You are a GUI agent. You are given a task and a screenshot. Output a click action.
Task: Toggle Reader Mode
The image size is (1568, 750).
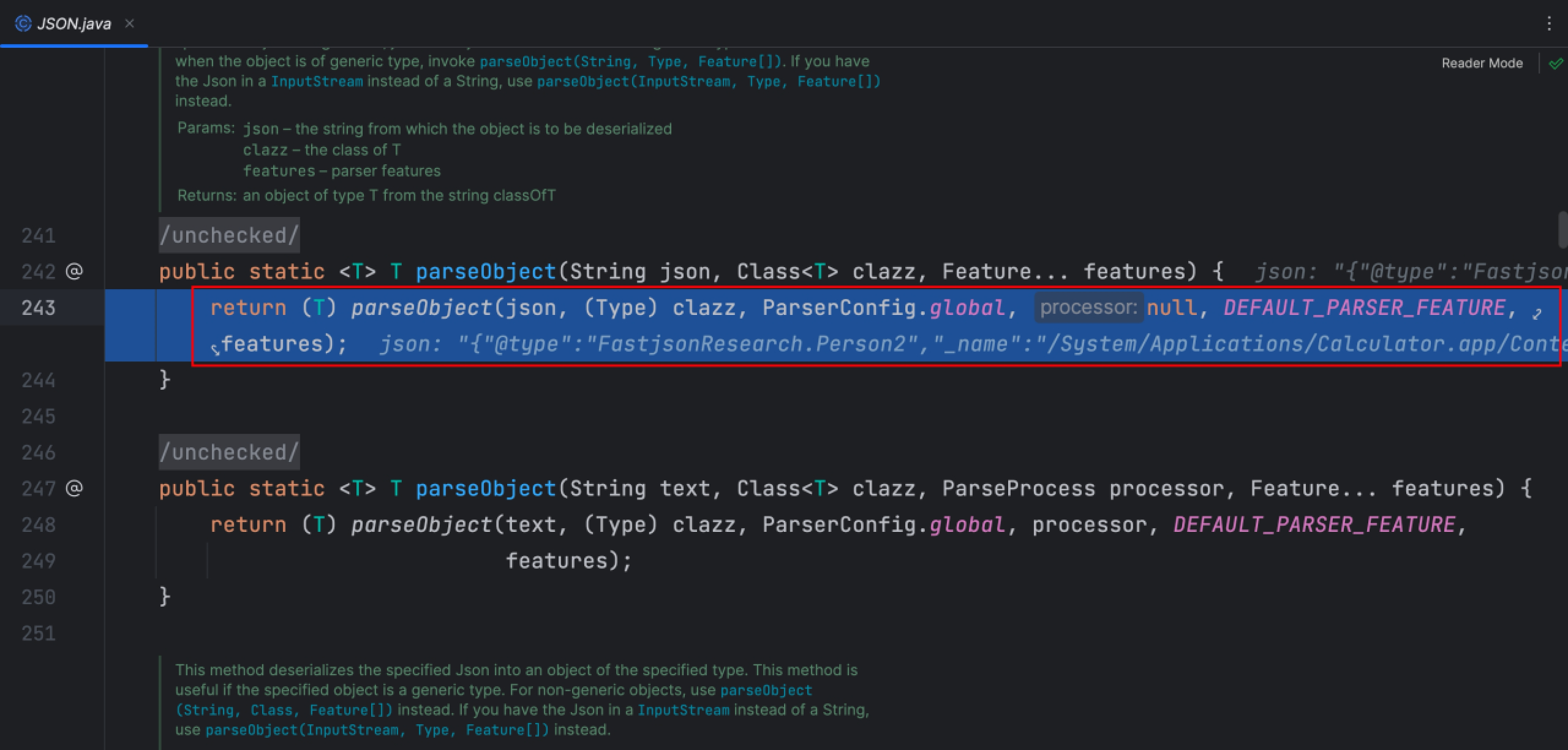[x=1482, y=63]
